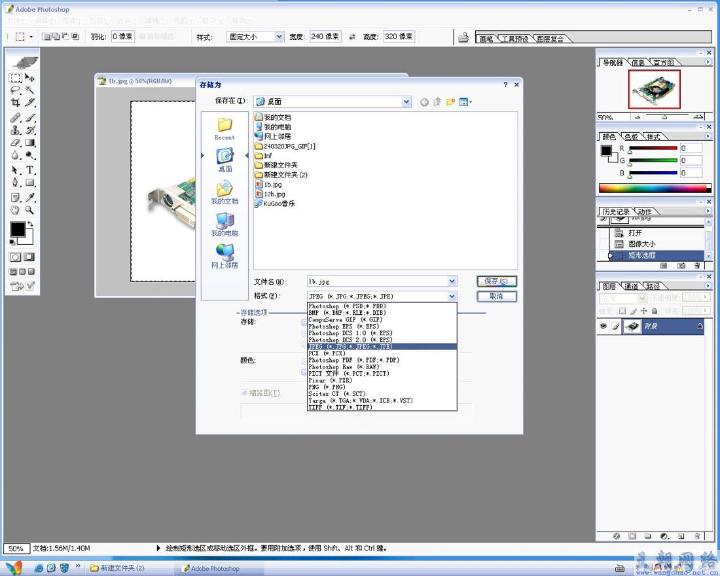Select the Hand tool

coord(16,210)
